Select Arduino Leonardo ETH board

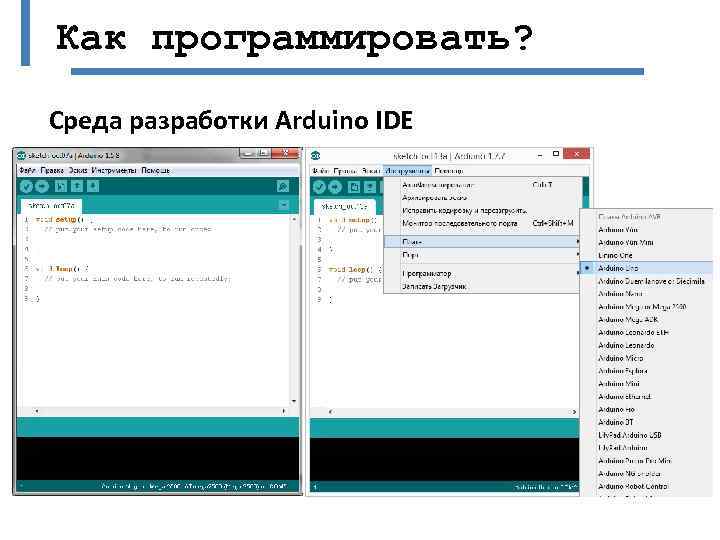(x=647, y=332)
